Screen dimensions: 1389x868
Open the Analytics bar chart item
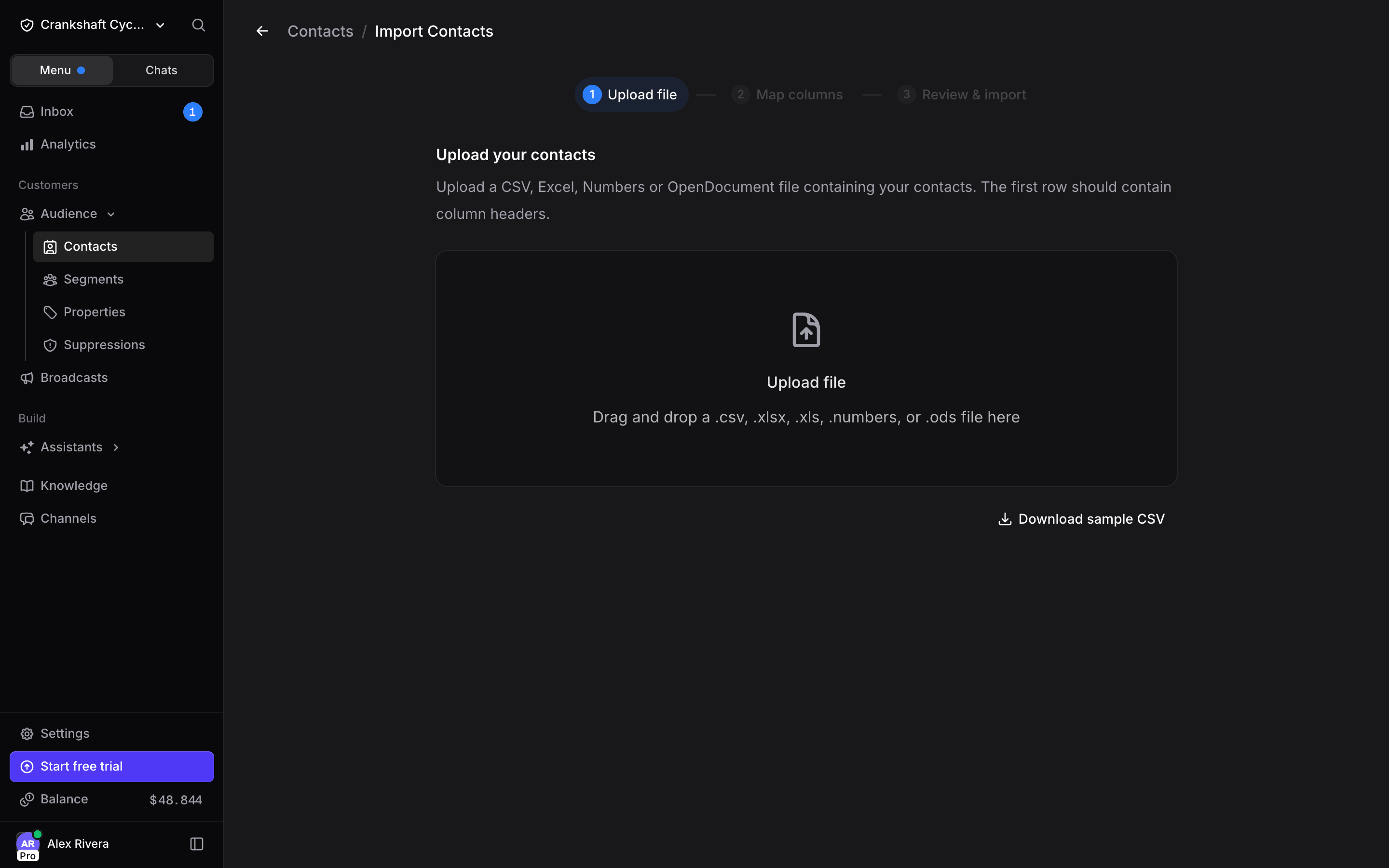111,144
